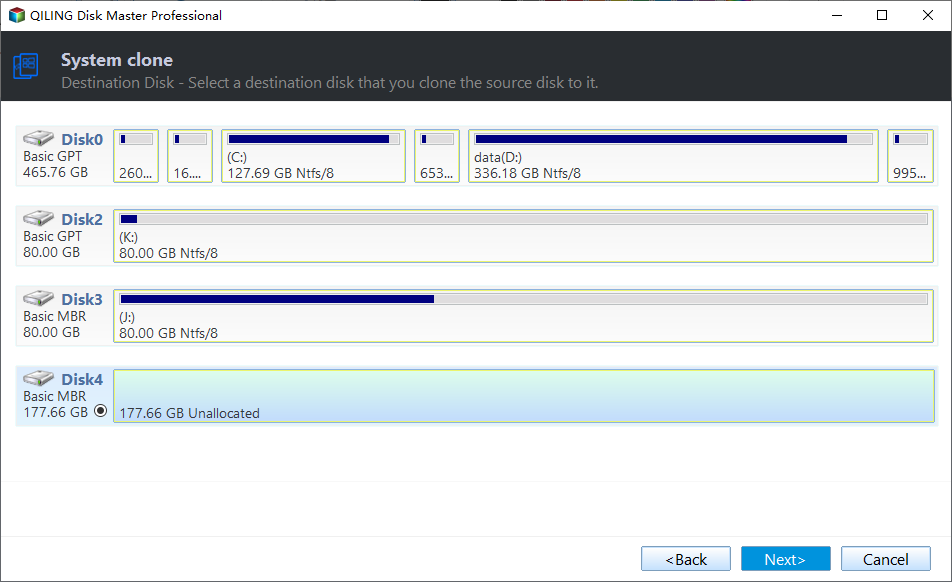Click the Disk0 drive icon
The height and width of the screenshot is (582, 952).
click(x=38, y=138)
